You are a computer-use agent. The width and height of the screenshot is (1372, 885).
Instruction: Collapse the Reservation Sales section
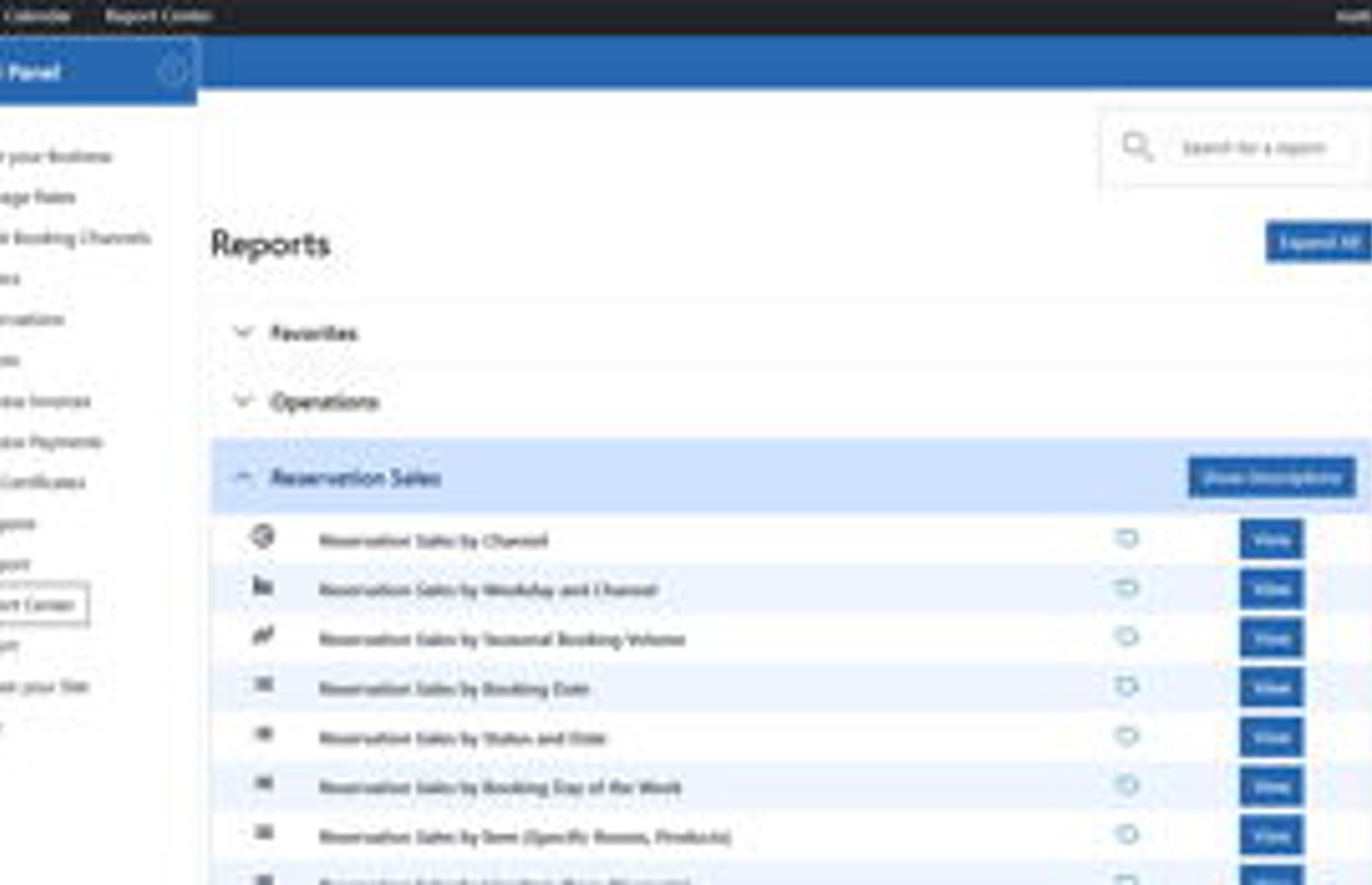[244, 477]
